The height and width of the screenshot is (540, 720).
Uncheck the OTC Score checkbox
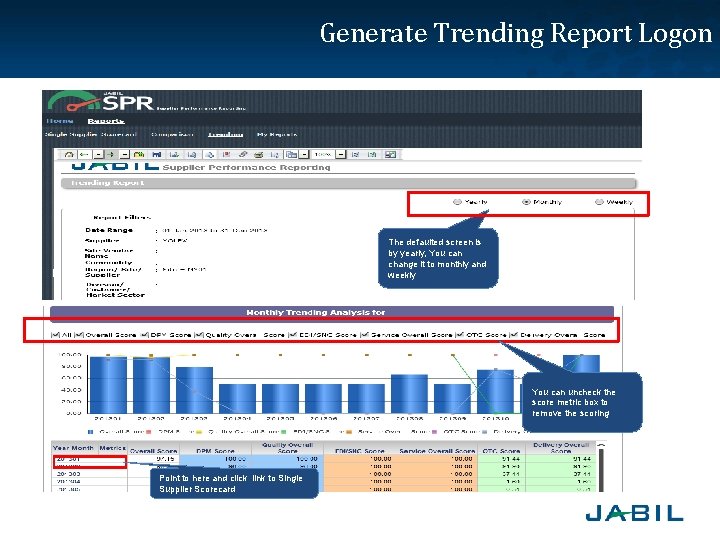[x=460, y=335]
